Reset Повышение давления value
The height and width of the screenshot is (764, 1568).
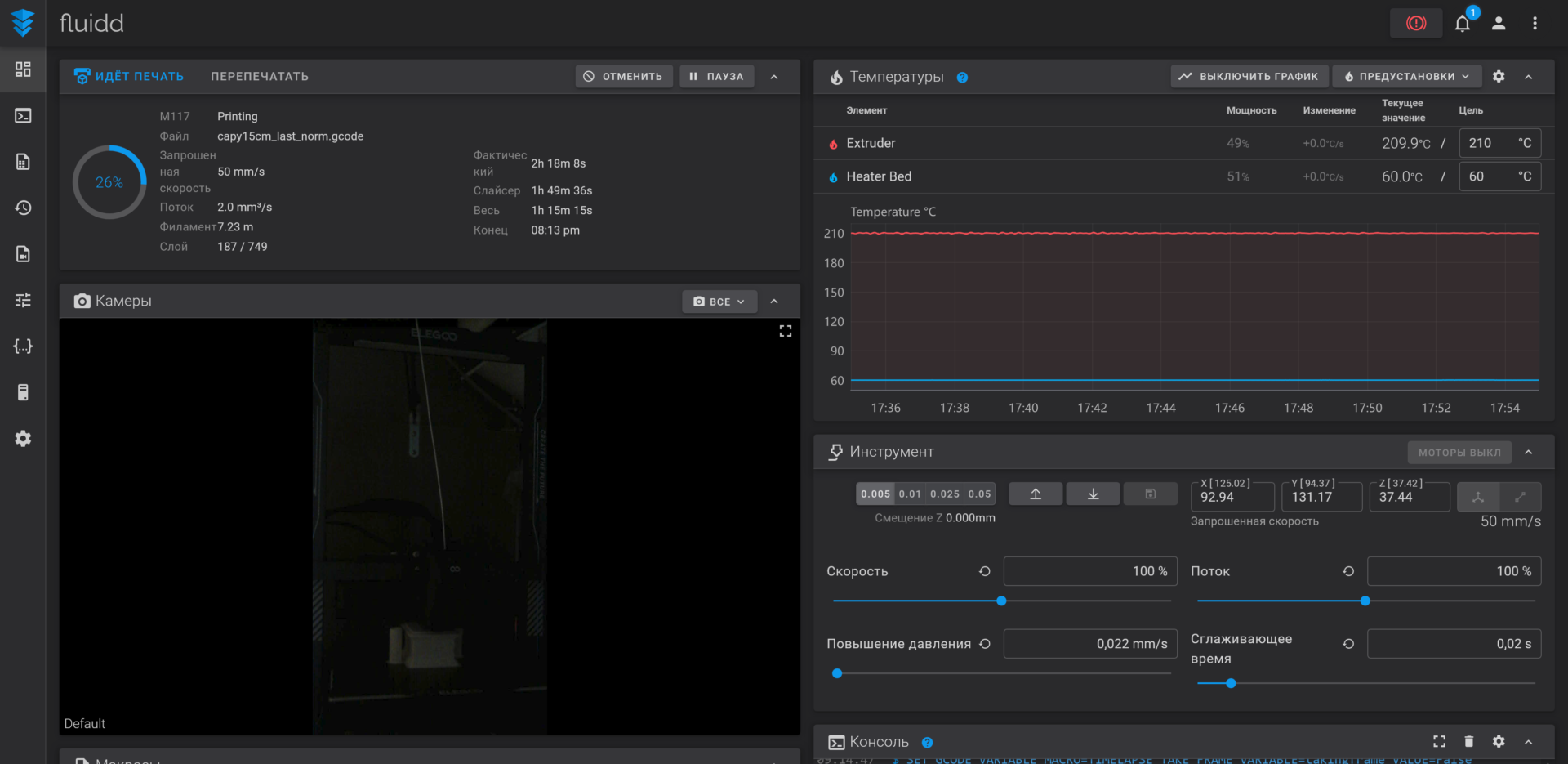[985, 644]
